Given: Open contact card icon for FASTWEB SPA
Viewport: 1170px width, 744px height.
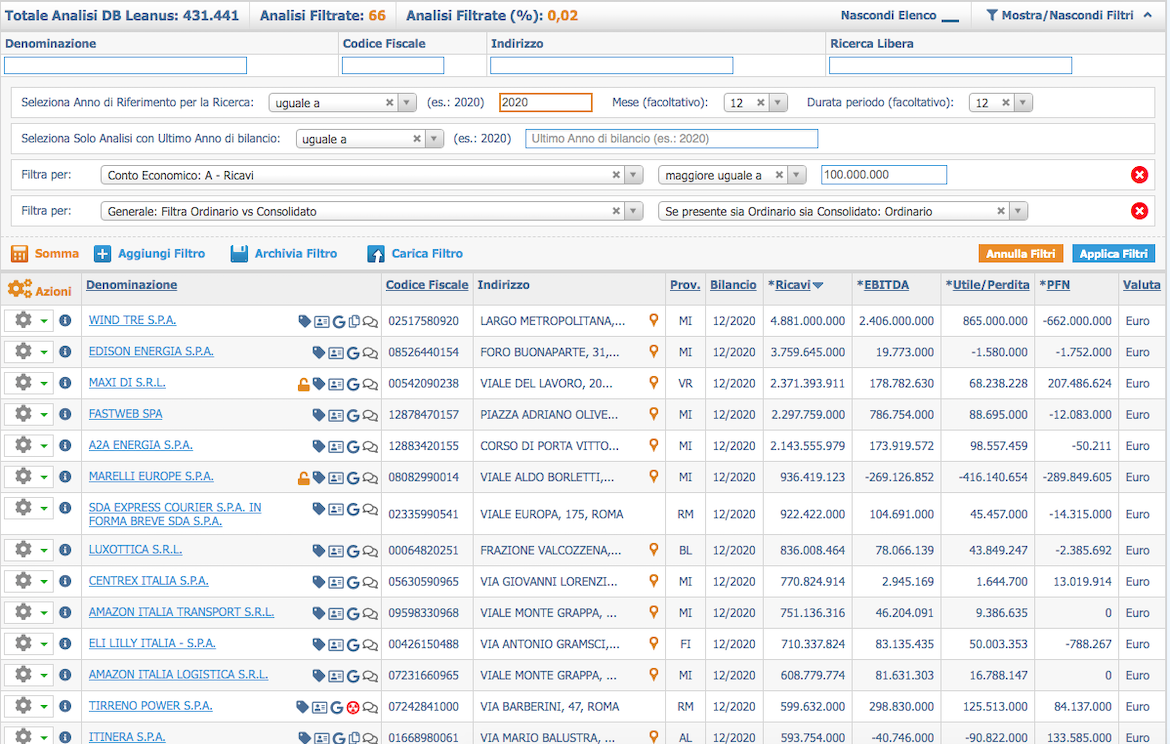Looking at the screenshot, I should tap(336, 416).
